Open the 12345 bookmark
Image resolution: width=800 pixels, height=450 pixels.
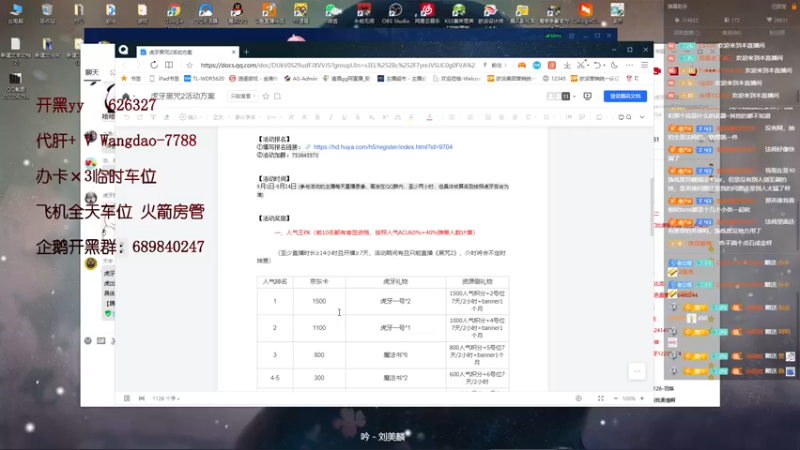click(x=554, y=79)
